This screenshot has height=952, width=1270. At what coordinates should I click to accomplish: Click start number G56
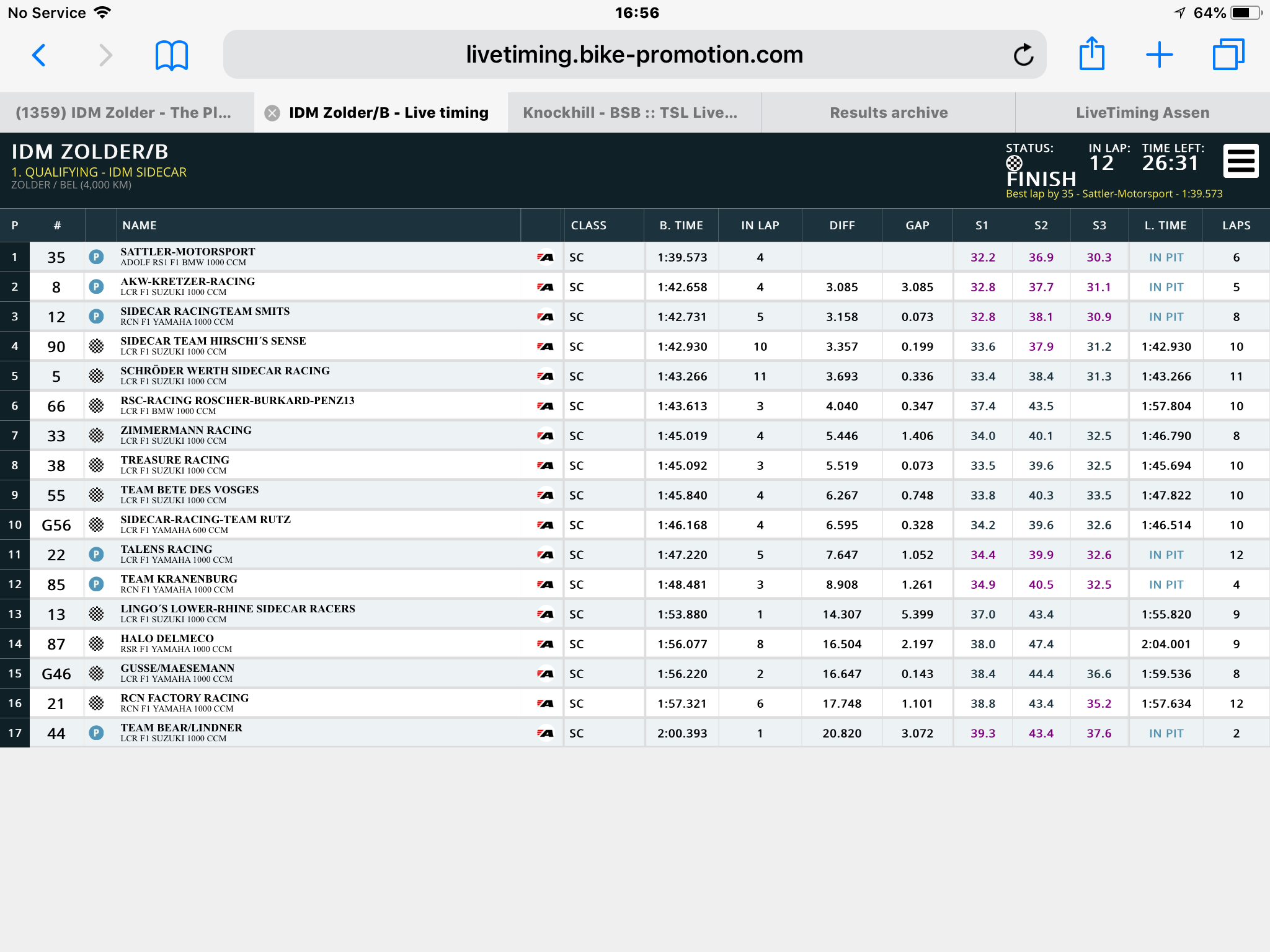pos(56,525)
